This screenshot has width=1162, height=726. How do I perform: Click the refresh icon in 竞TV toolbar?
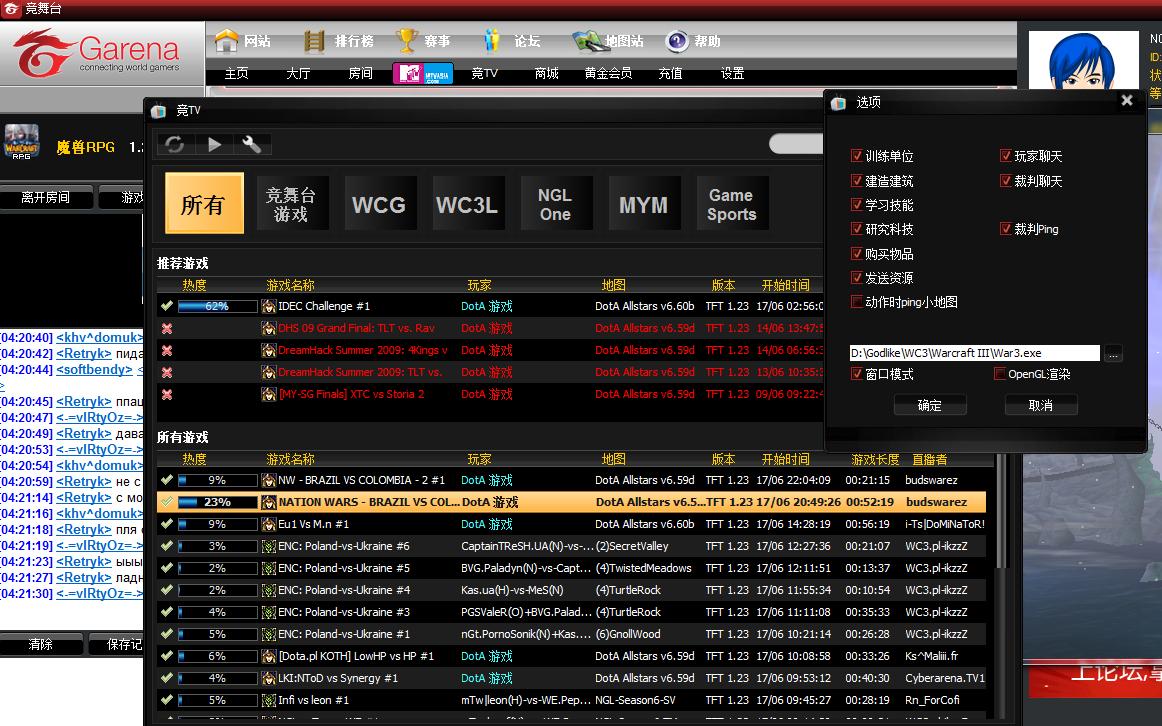pos(175,145)
